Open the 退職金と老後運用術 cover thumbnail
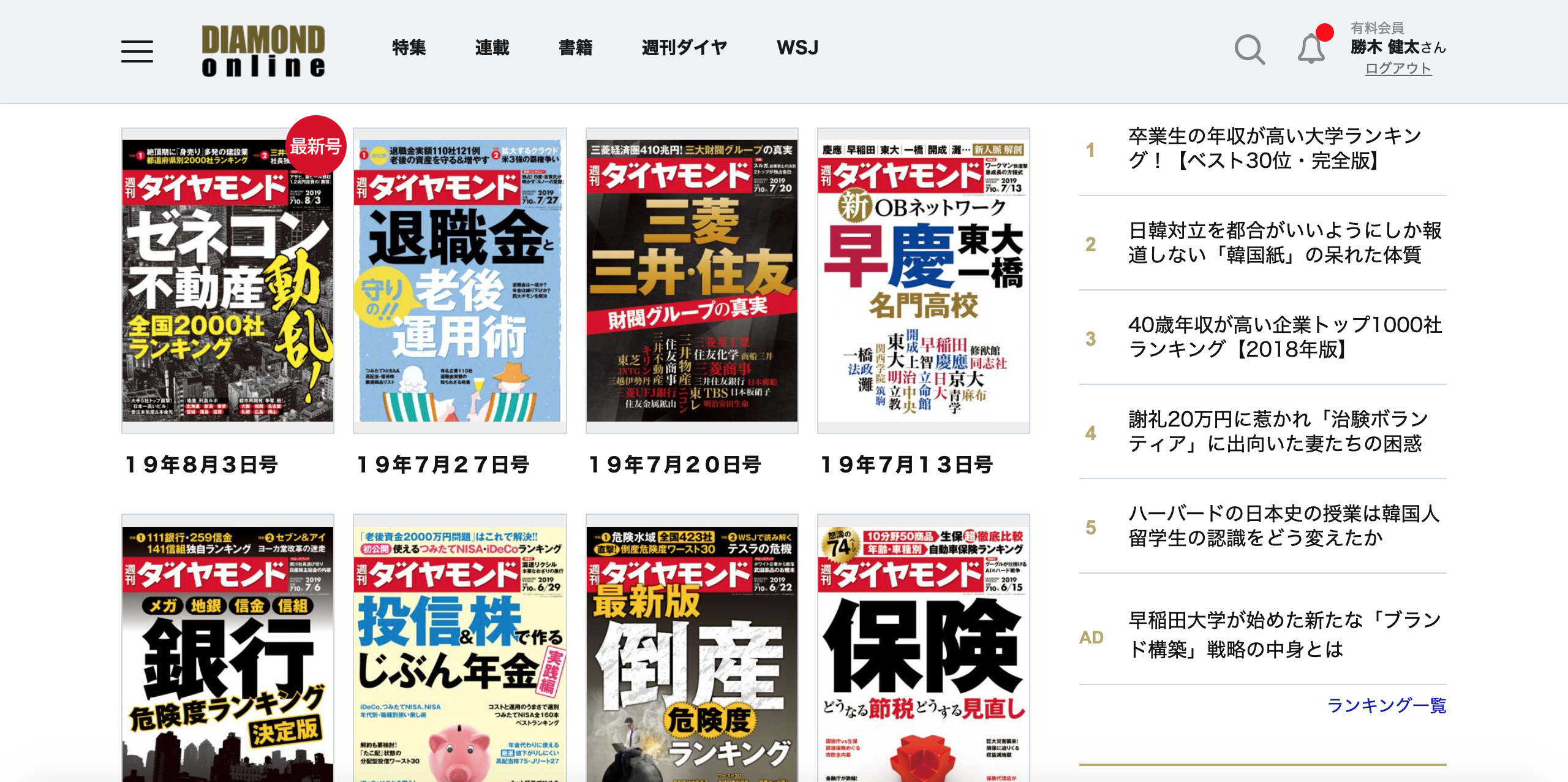The image size is (1568, 782). (x=460, y=281)
